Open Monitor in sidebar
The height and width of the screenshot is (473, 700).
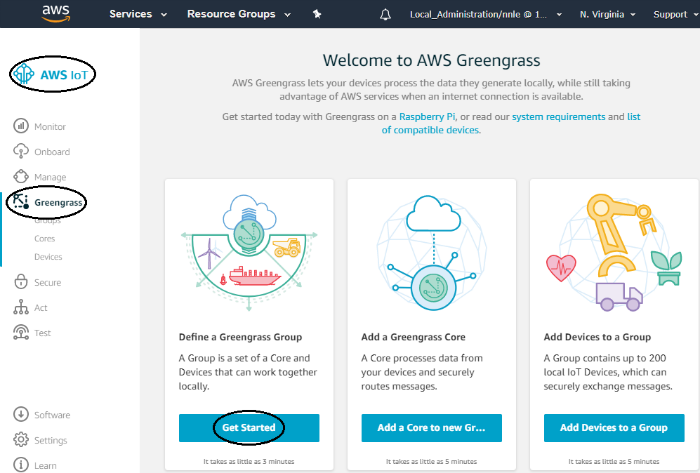[x=50, y=127]
